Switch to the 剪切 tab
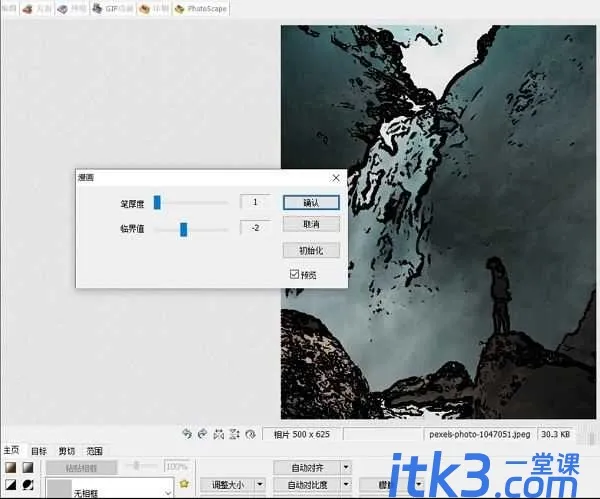This screenshot has height=499, width=600. (67, 451)
